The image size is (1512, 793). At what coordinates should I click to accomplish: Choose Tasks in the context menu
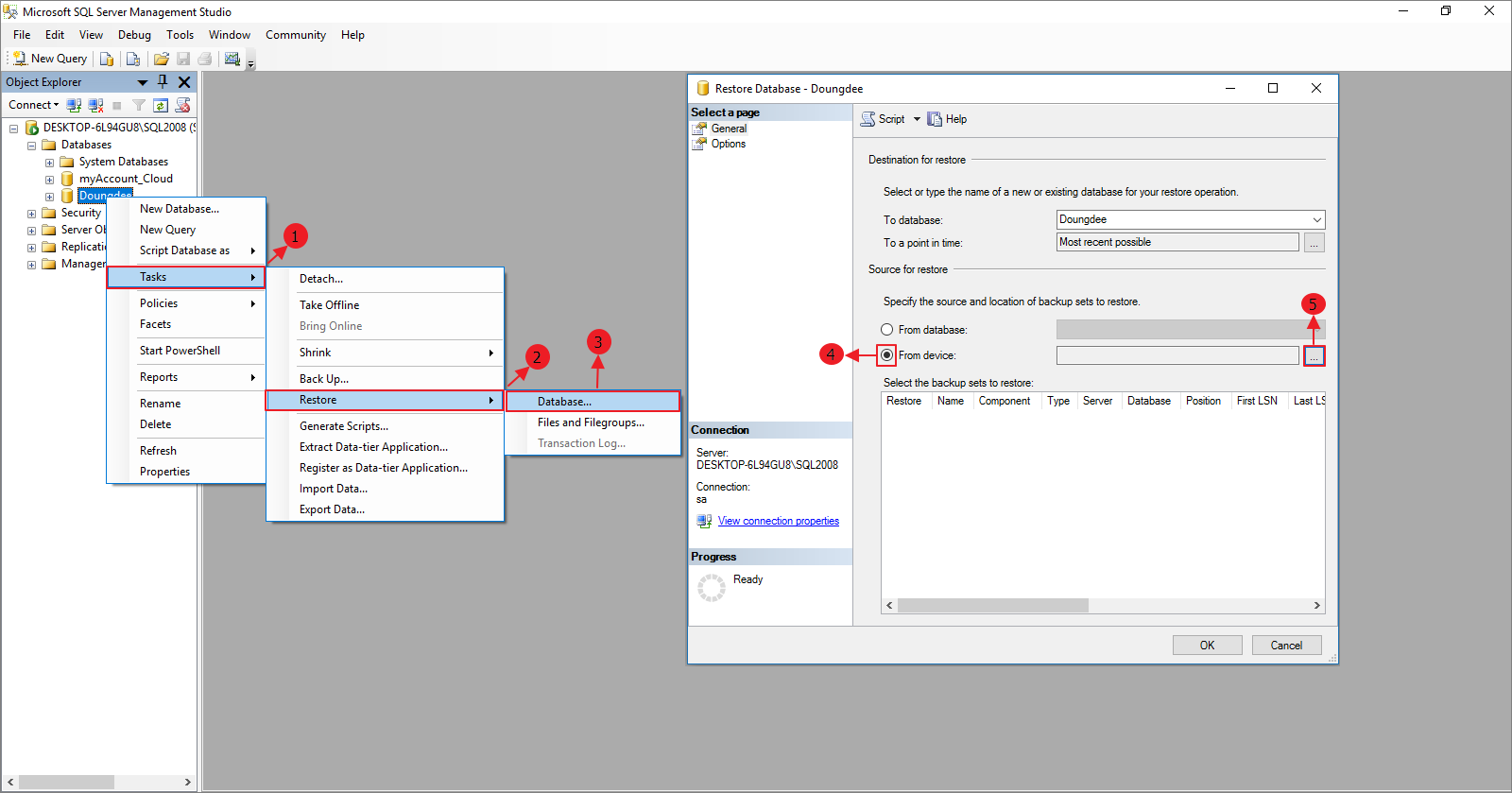(x=186, y=277)
